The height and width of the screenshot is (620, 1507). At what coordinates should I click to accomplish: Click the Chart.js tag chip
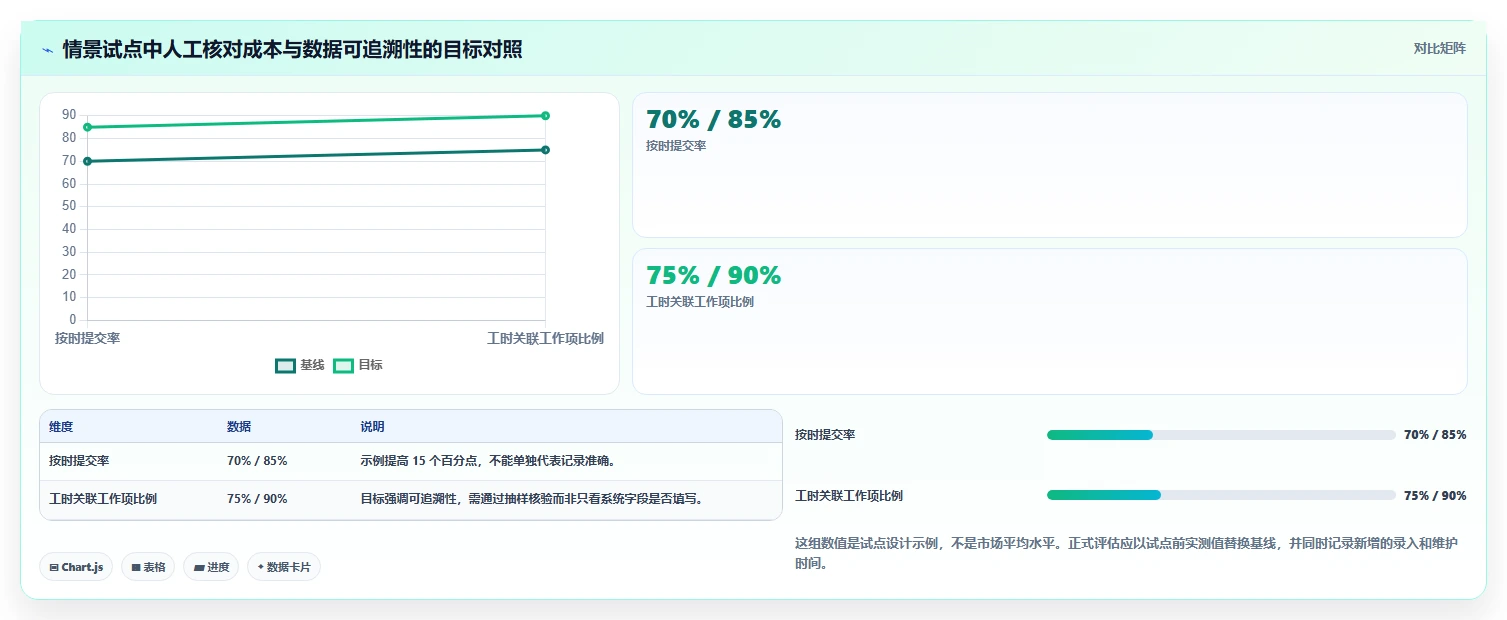77,567
